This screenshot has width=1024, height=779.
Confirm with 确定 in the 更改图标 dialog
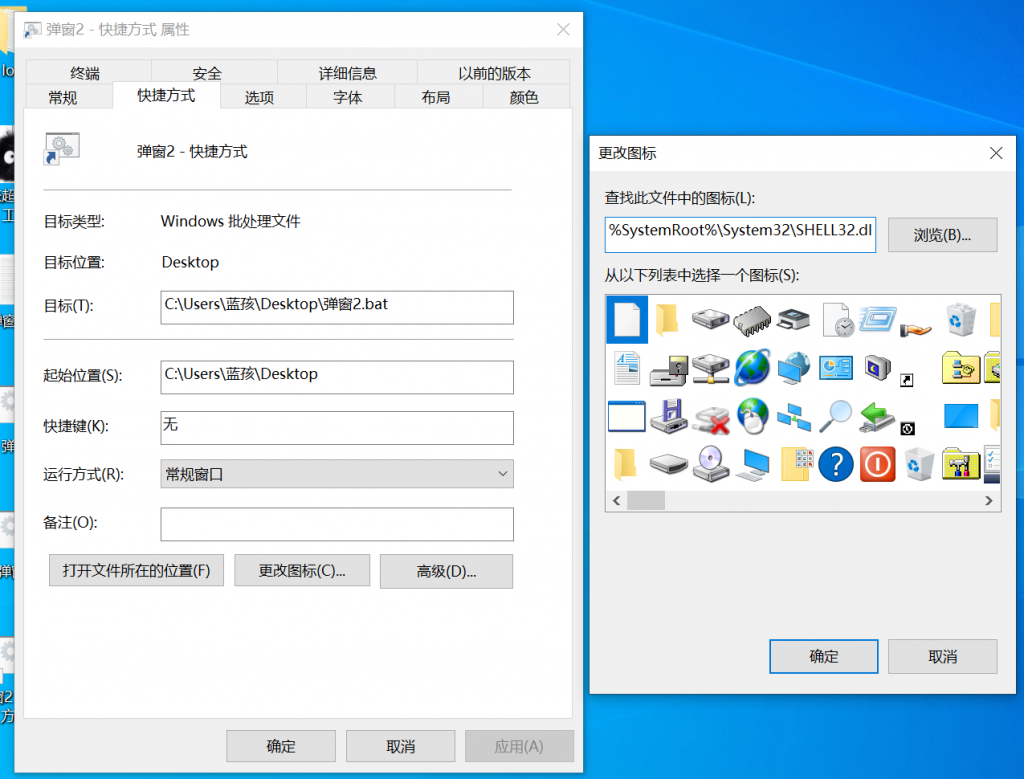[x=824, y=656]
